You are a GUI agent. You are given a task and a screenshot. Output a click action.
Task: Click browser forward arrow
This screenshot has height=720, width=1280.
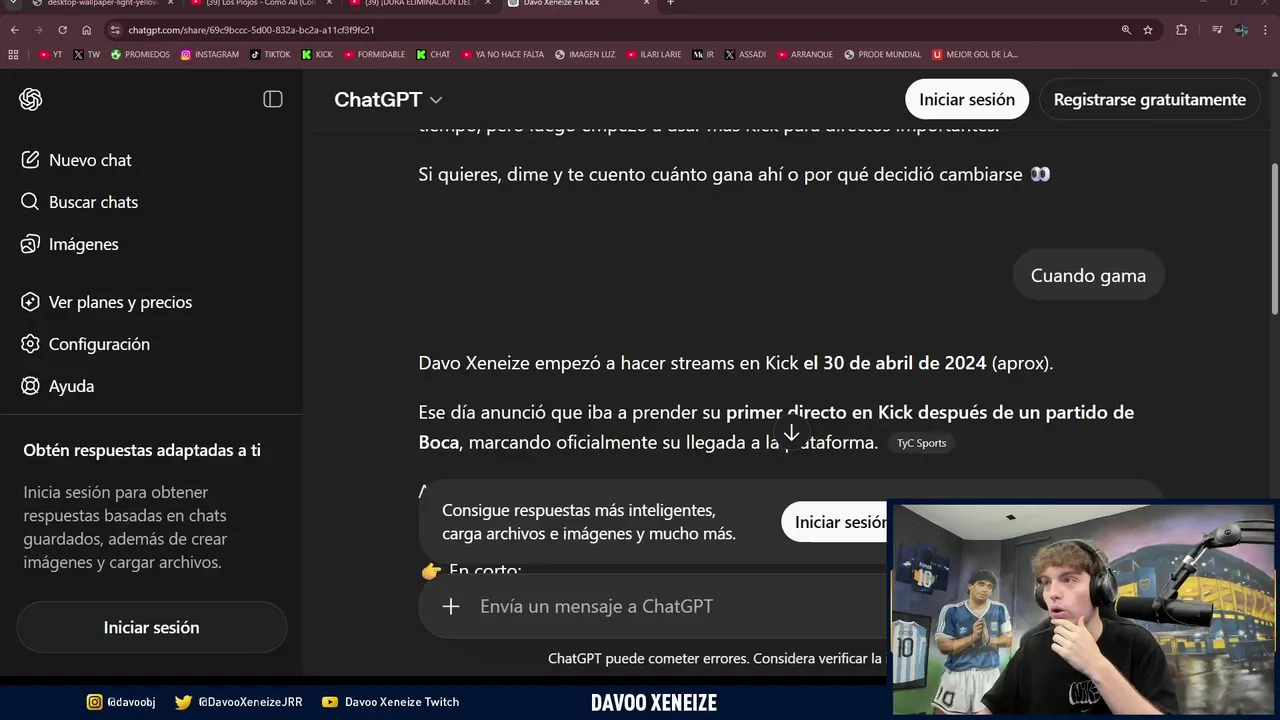38,30
